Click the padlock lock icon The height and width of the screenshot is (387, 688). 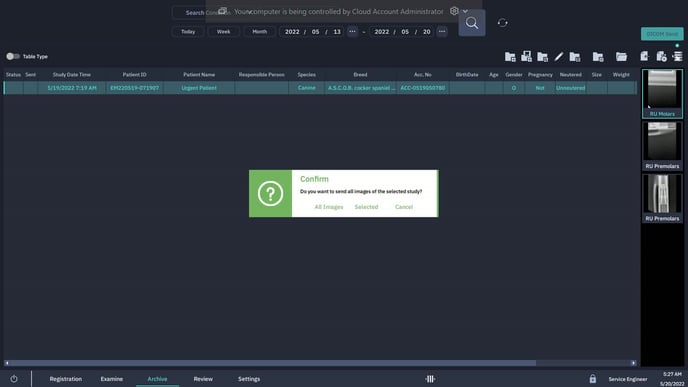click(x=592, y=379)
